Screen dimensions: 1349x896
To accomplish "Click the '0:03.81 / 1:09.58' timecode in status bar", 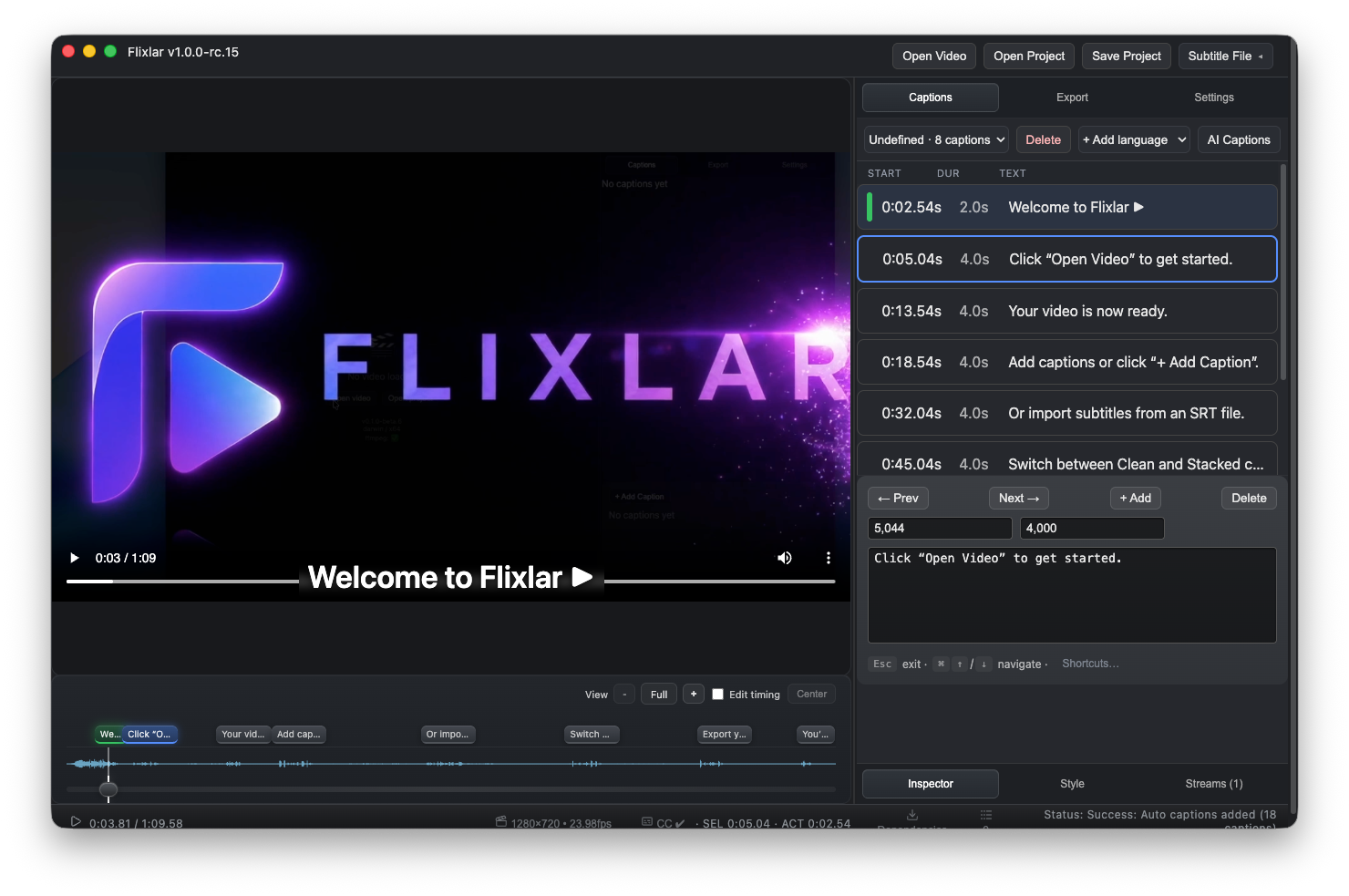I will 136,822.
